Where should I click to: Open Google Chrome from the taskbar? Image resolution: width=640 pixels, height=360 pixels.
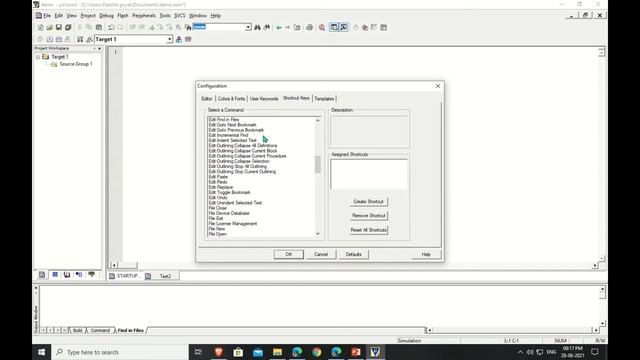pos(317,352)
